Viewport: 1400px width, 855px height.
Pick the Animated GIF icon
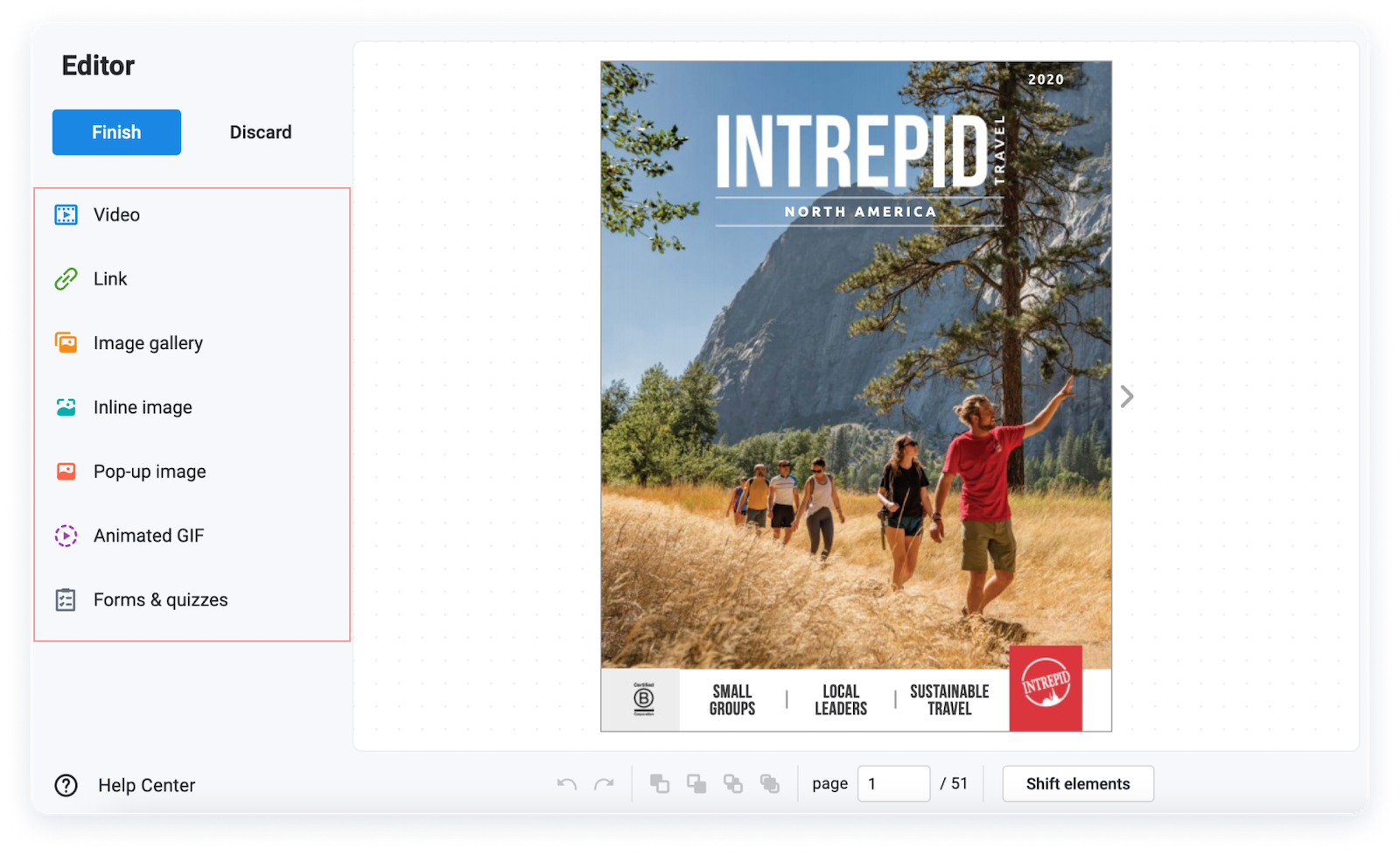coord(66,536)
